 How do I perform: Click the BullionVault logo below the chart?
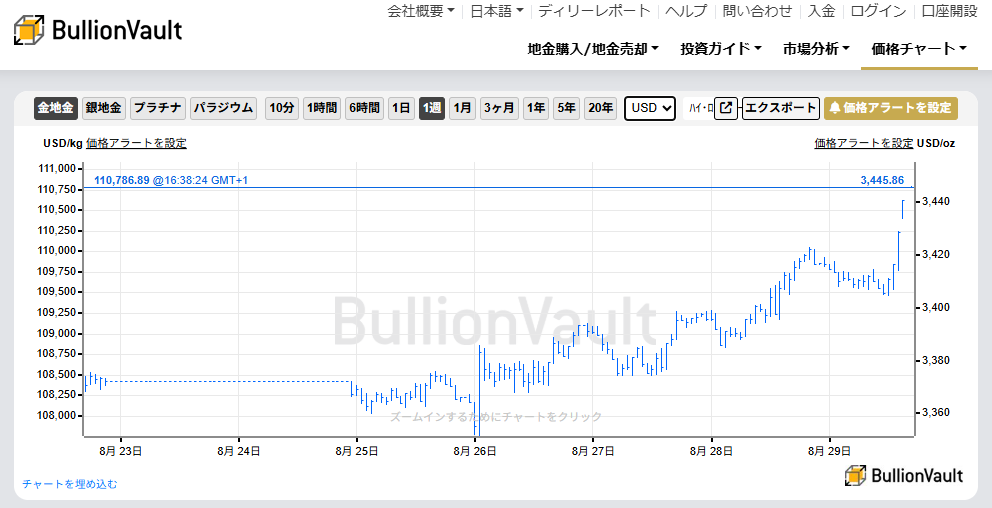pos(903,475)
